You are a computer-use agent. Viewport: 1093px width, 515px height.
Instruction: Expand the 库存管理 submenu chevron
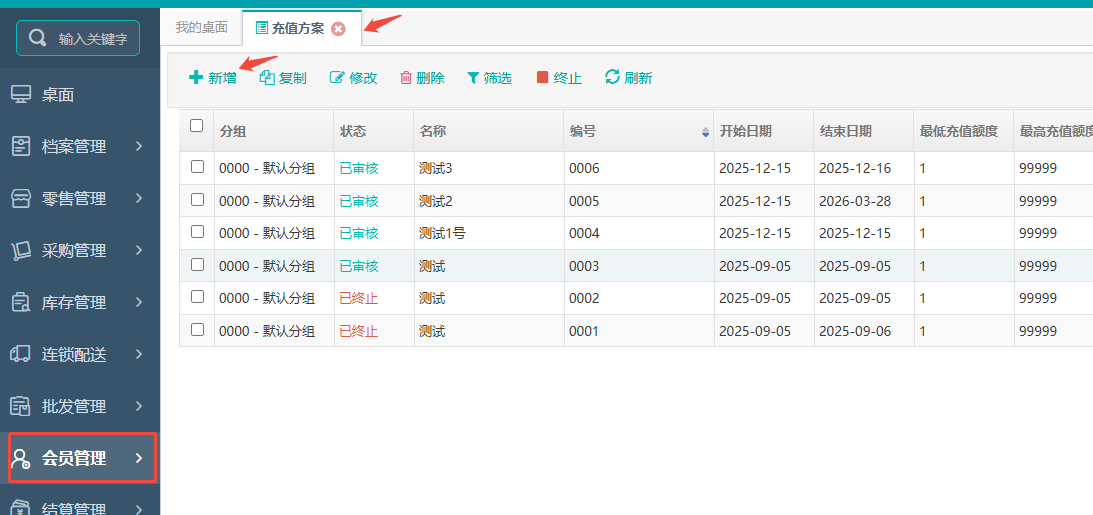[x=139, y=302]
